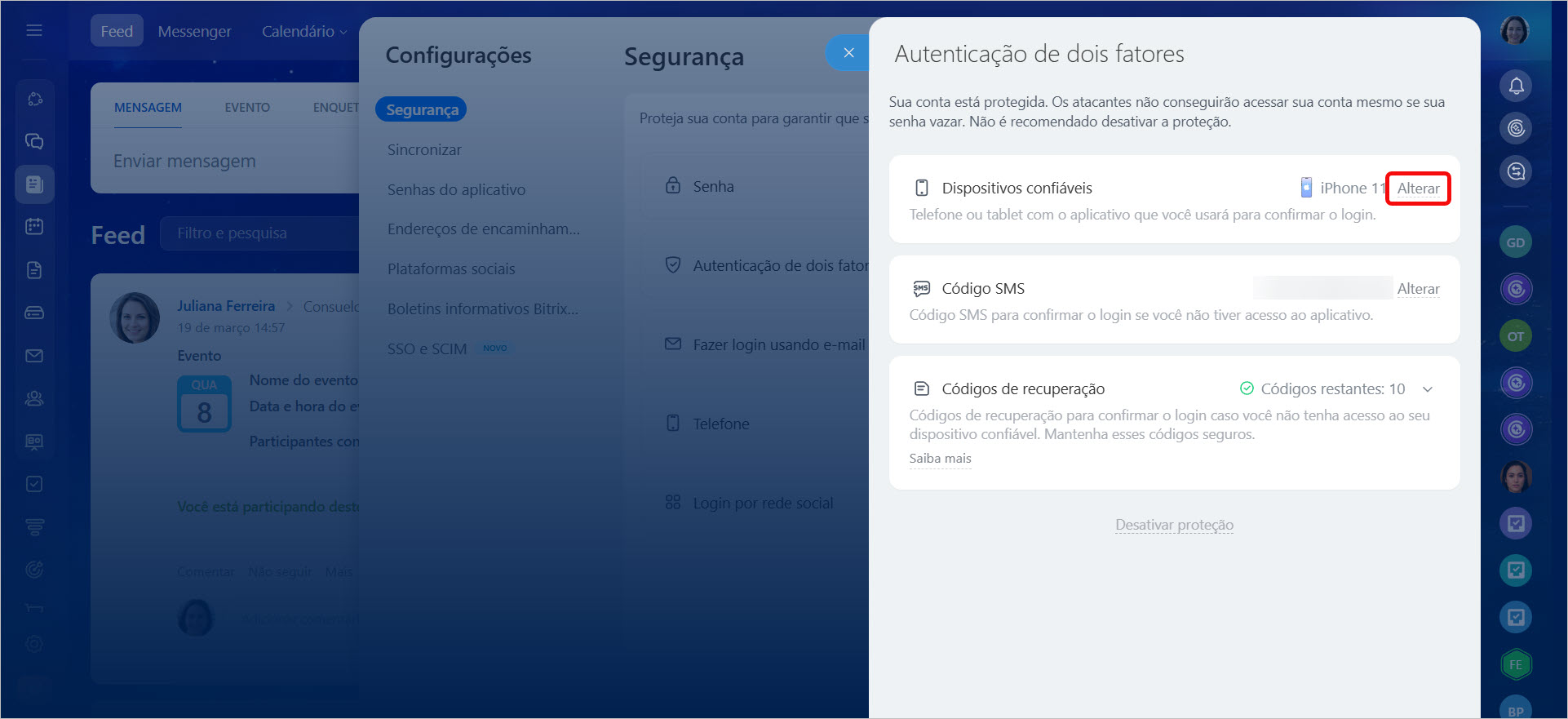Select Senhas do aplicativo in settings menu

(456, 189)
